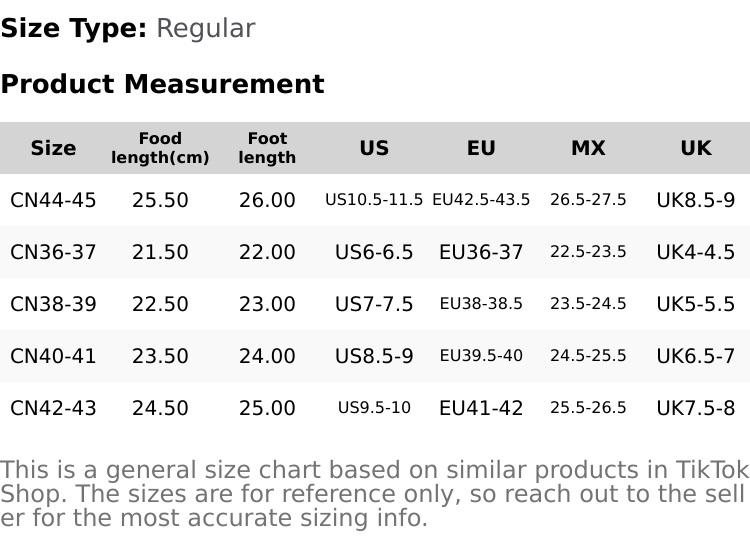Image resolution: width=750 pixels, height=554 pixels.
Task: Select the EU41-42 cell
Action: [x=481, y=408]
